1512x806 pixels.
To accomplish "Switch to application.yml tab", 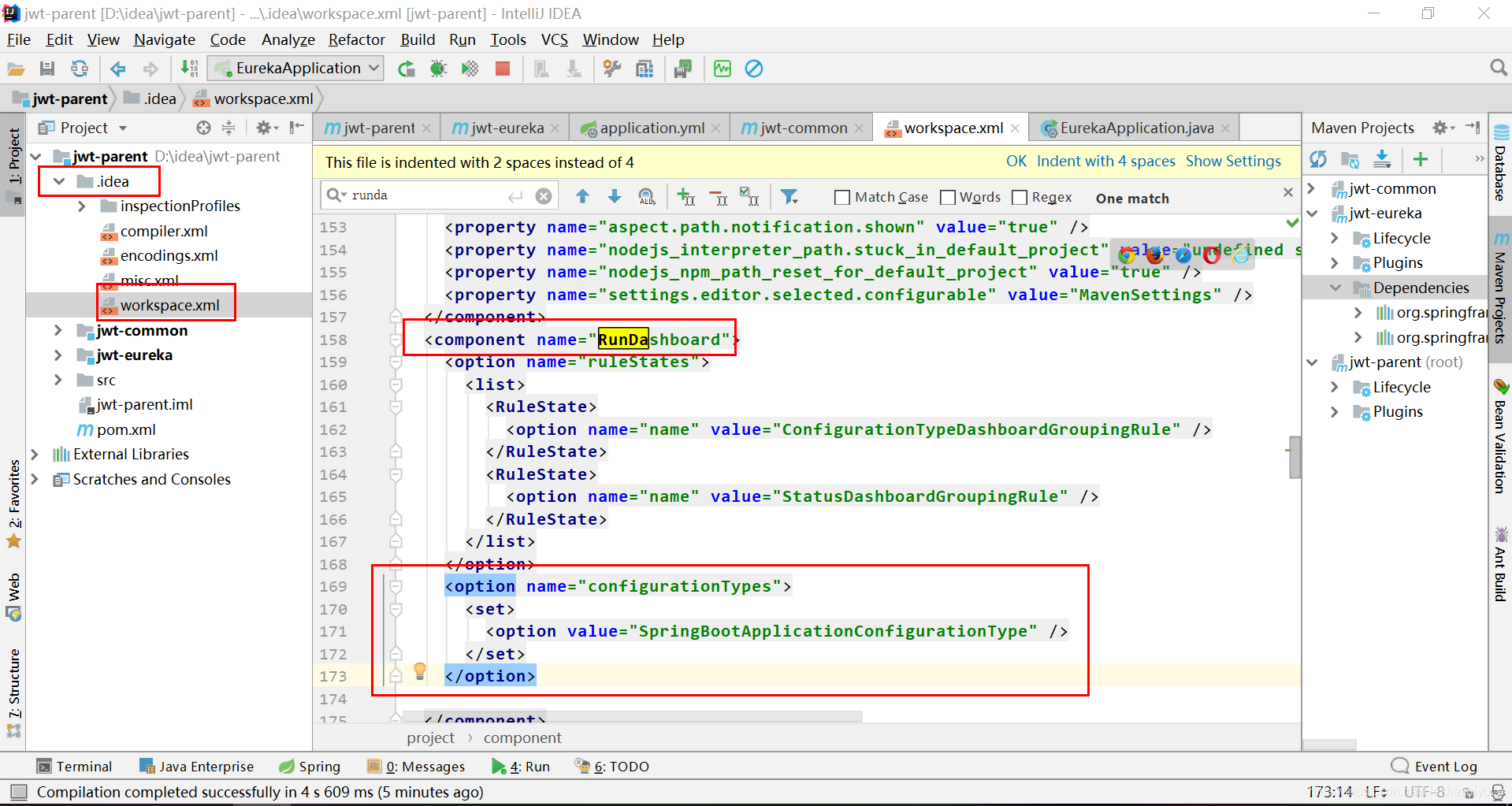I will click(650, 128).
